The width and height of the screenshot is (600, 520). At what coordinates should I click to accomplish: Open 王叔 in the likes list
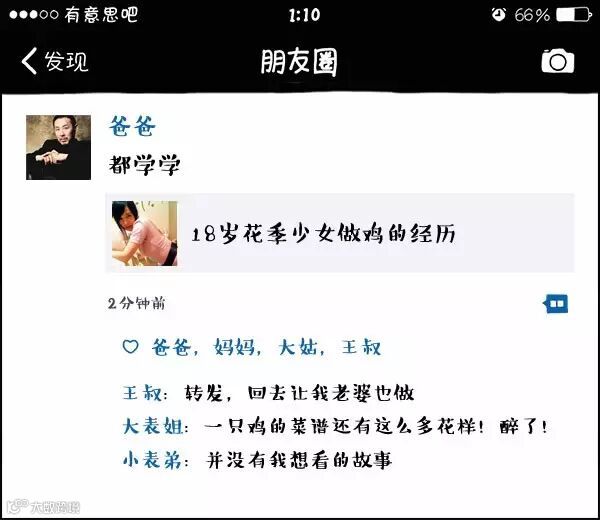pyautogui.click(x=361, y=347)
